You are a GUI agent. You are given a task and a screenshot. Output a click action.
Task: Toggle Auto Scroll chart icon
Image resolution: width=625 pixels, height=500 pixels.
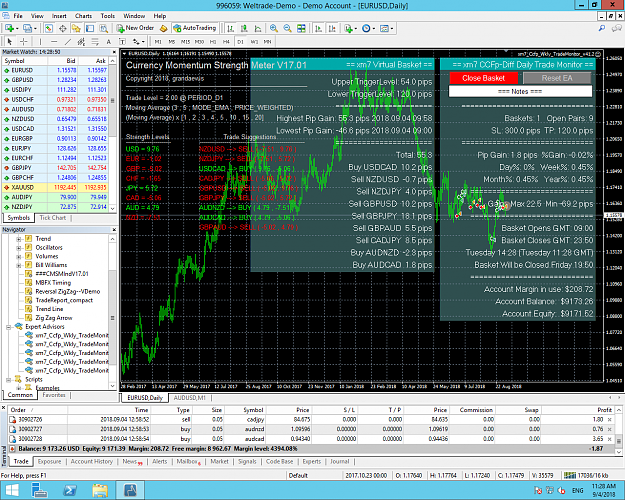pos(318,28)
